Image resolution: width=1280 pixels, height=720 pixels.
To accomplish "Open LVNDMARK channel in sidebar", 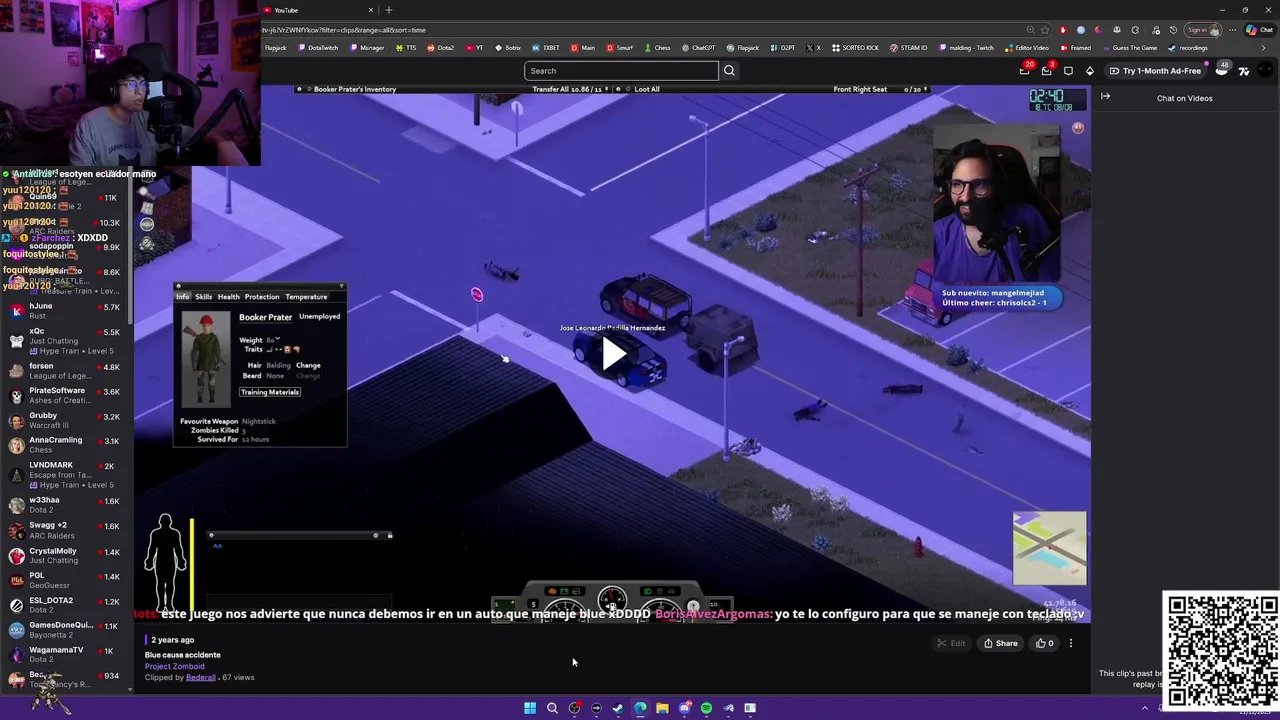I will tap(66, 474).
